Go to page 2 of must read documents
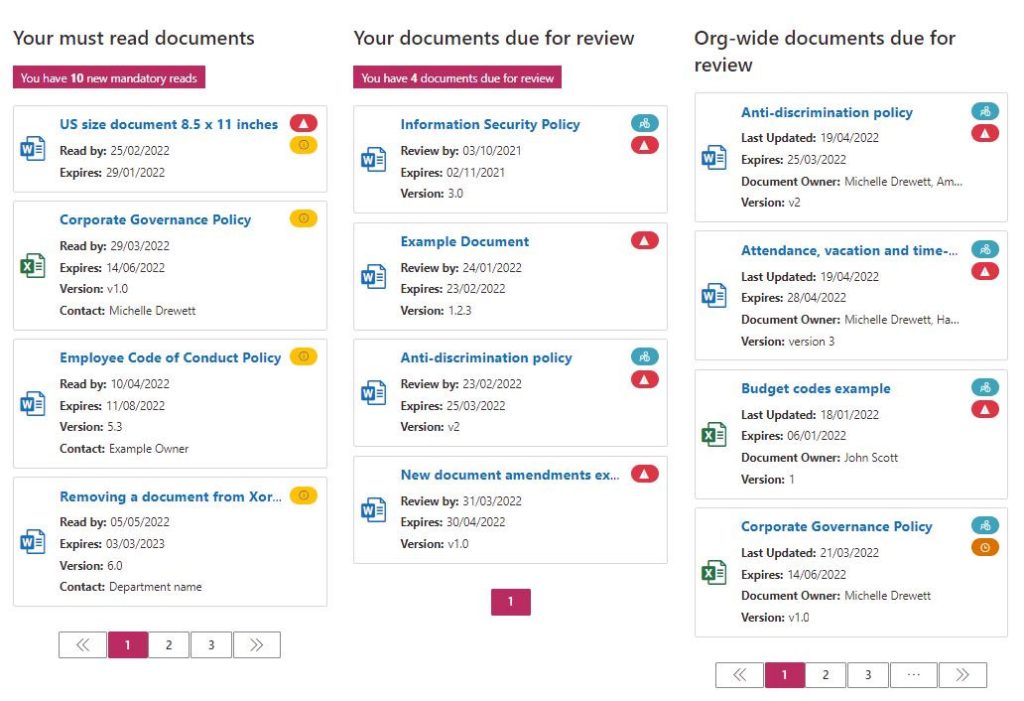The image size is (1024, 701). tap(169, 645)
